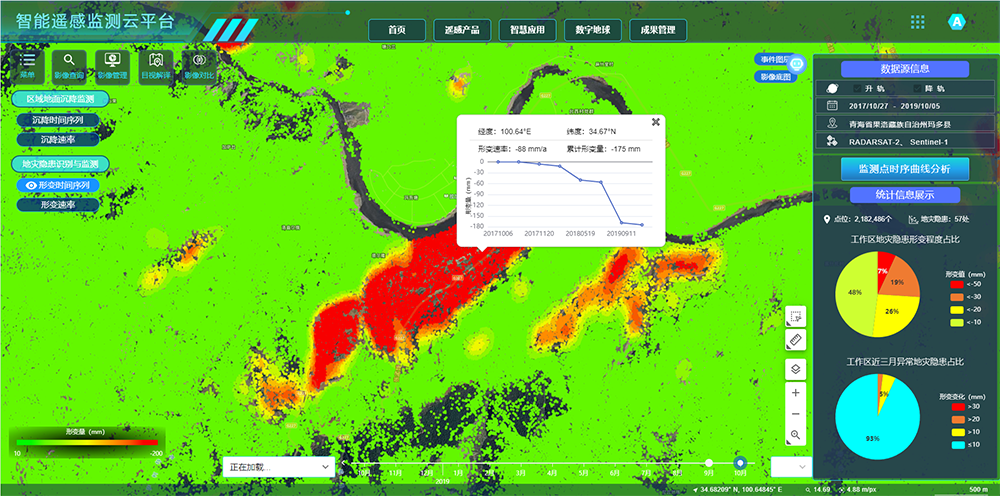Click the timeline handle at 10月
Screen dimensions: 1000x496
[x=741, y=462]
